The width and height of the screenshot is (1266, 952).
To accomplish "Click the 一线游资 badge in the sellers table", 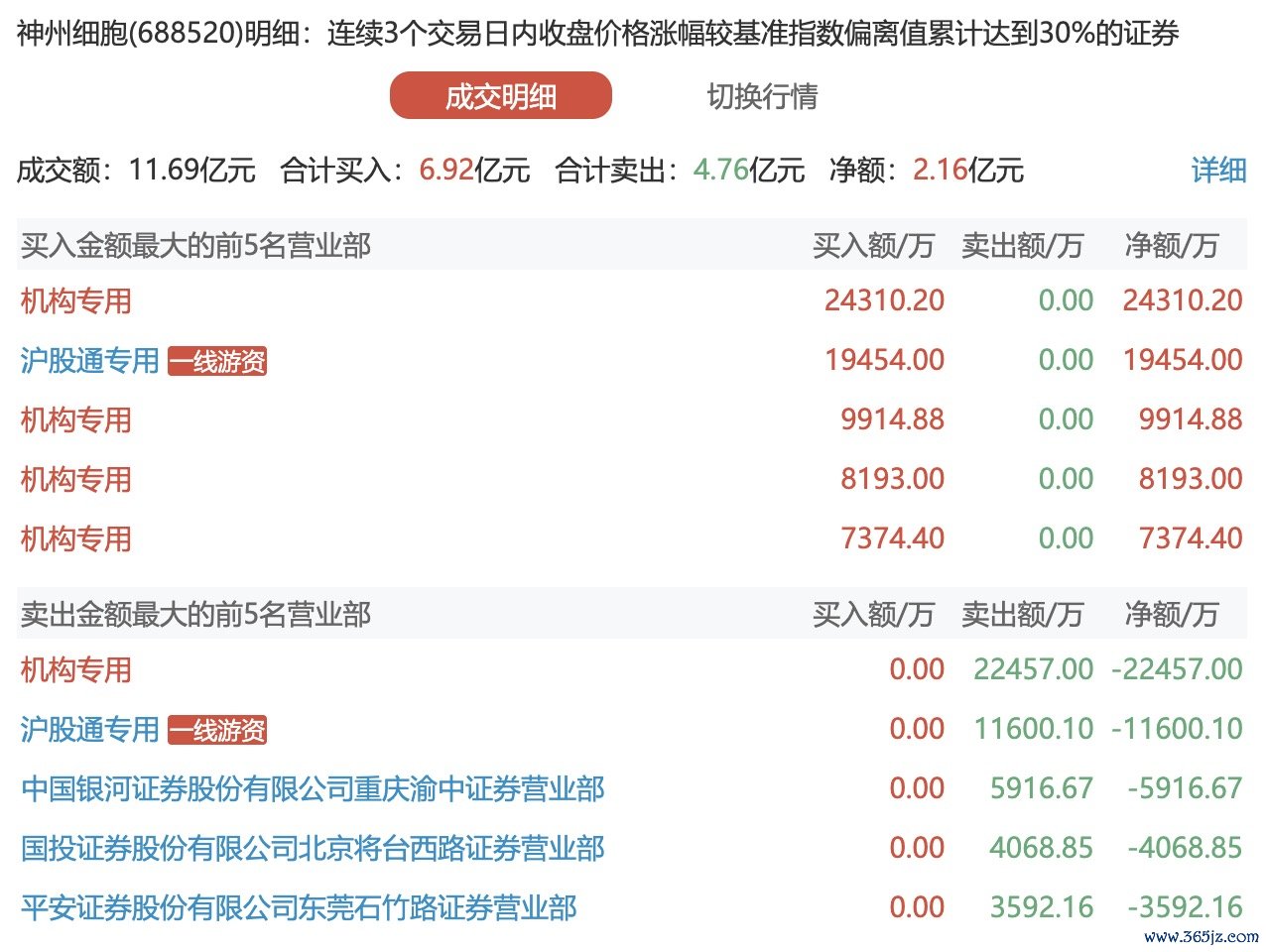I will click(217, 731).
